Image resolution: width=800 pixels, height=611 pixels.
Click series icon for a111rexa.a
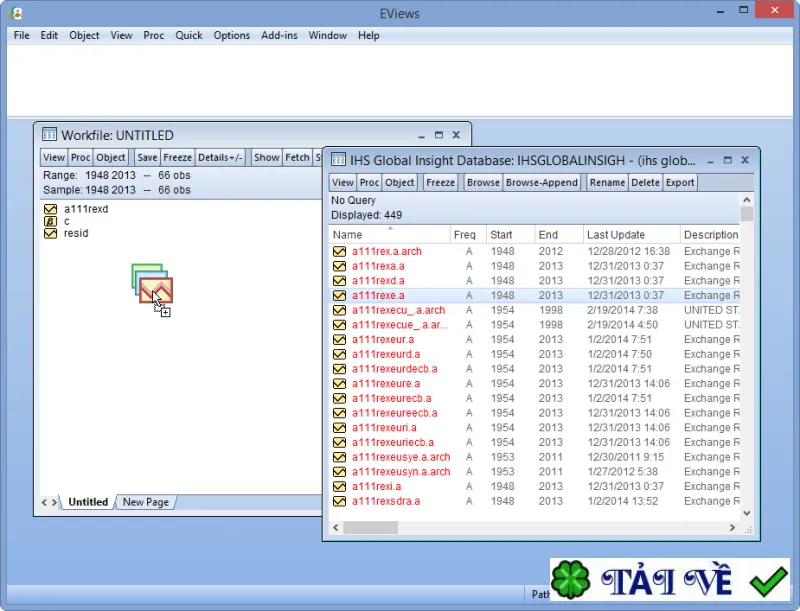click(x=339, y=266)
